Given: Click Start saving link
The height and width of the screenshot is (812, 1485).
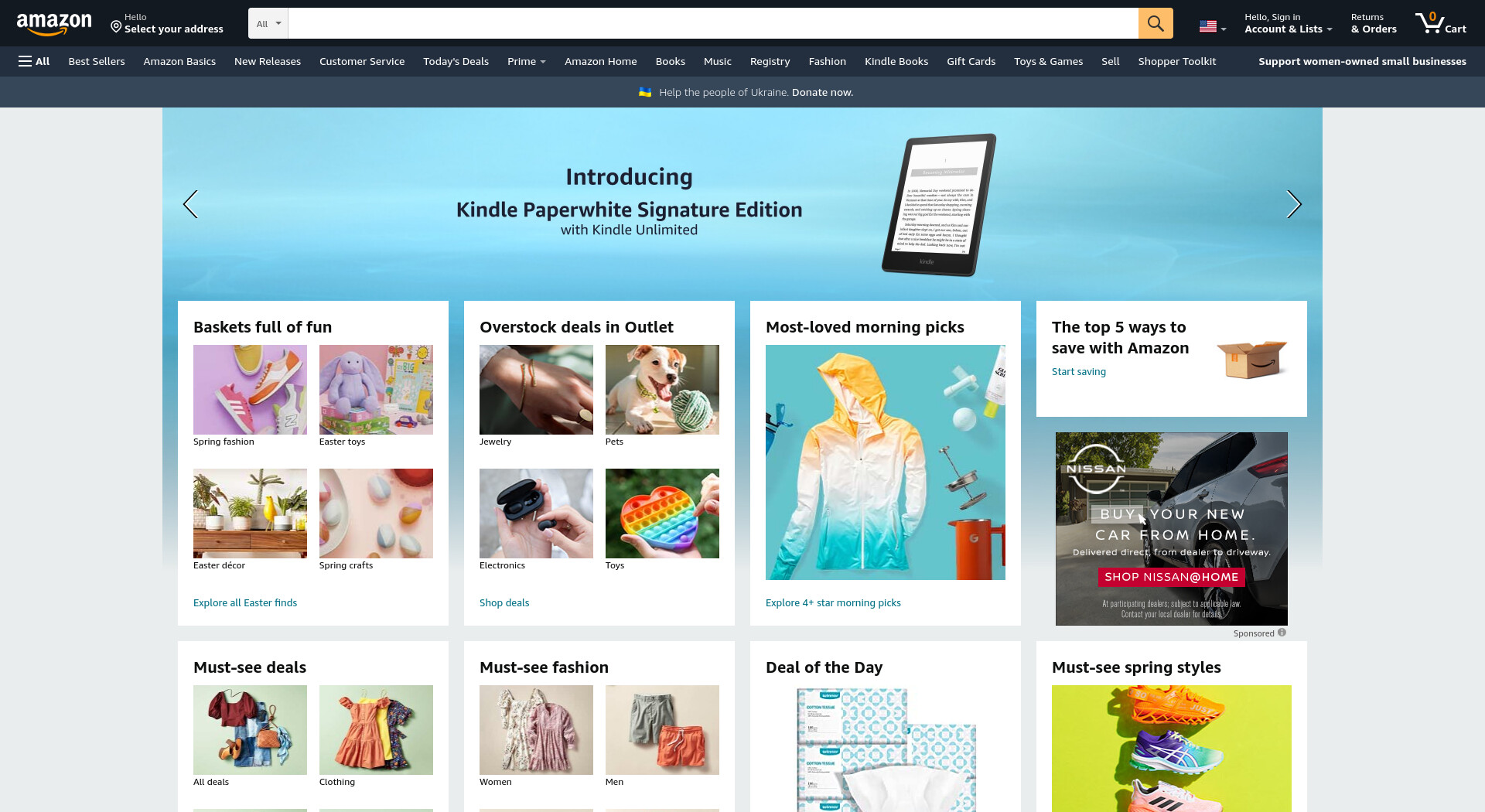Looking at the screenshot, I should point(1079,371).
